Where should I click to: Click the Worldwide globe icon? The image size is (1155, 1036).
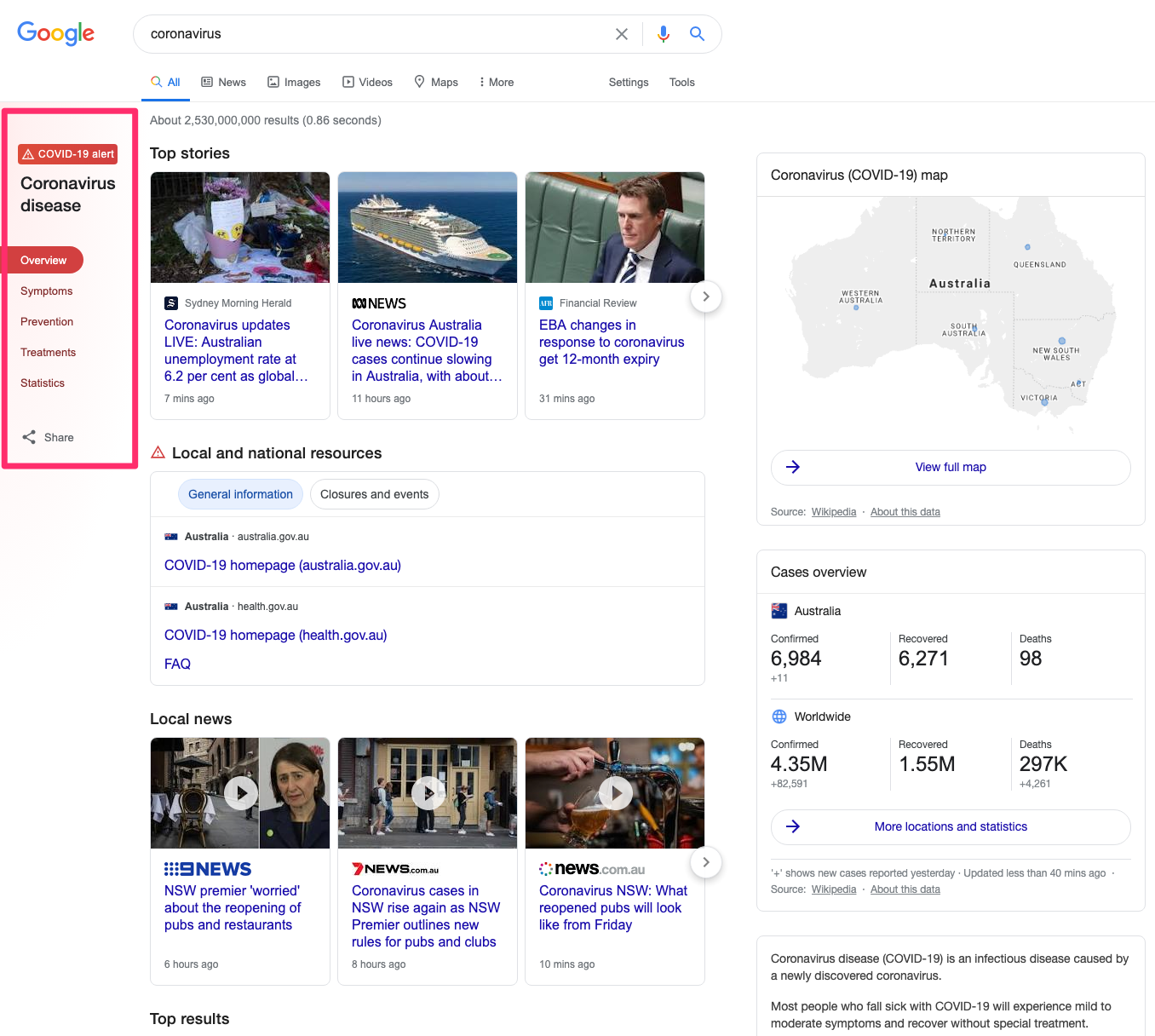pyautogui.click(x=779, y=717)
